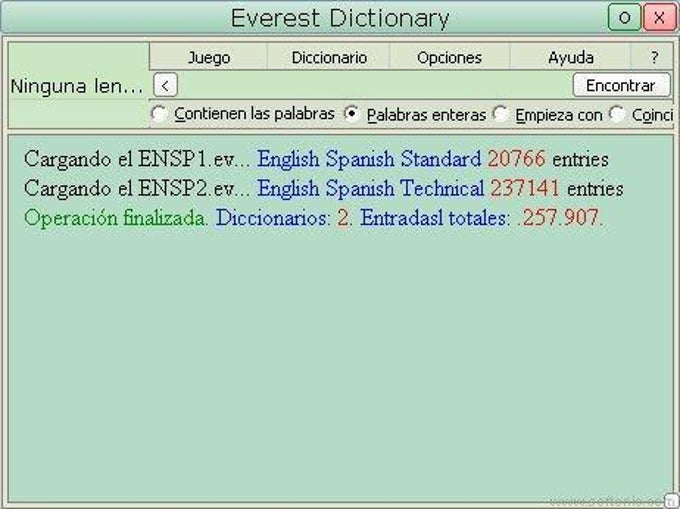Click Operación finalizada status text
680x509 pixels.
116,218
